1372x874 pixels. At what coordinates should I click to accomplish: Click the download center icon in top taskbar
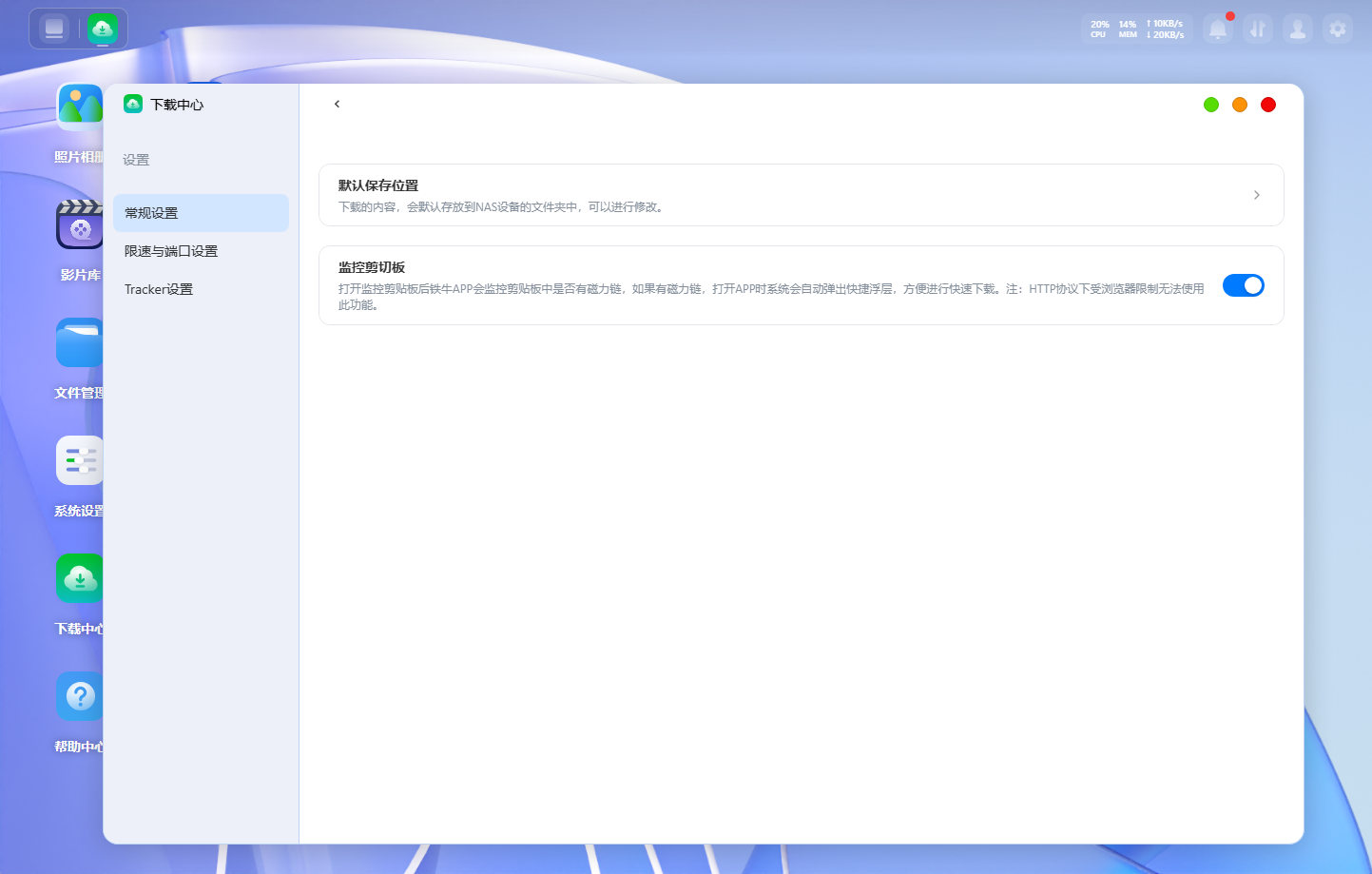102,29
